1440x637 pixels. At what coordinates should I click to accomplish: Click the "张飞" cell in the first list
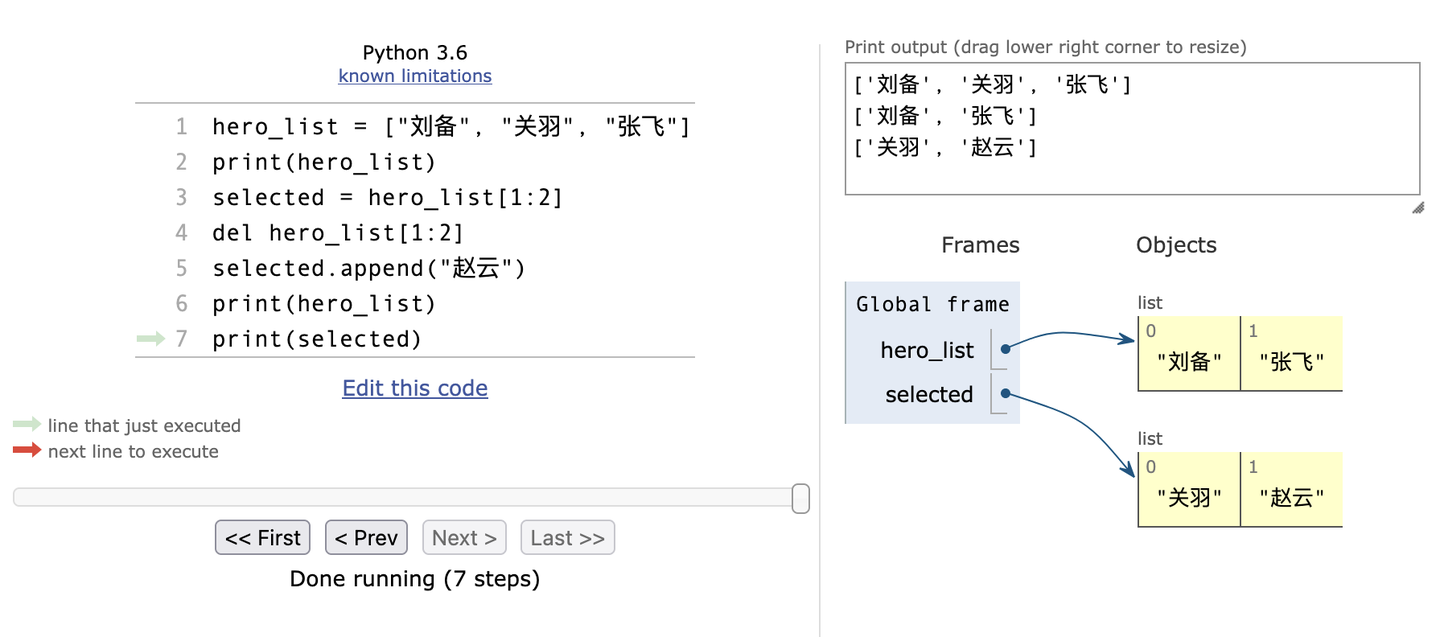pos(1291,354)
